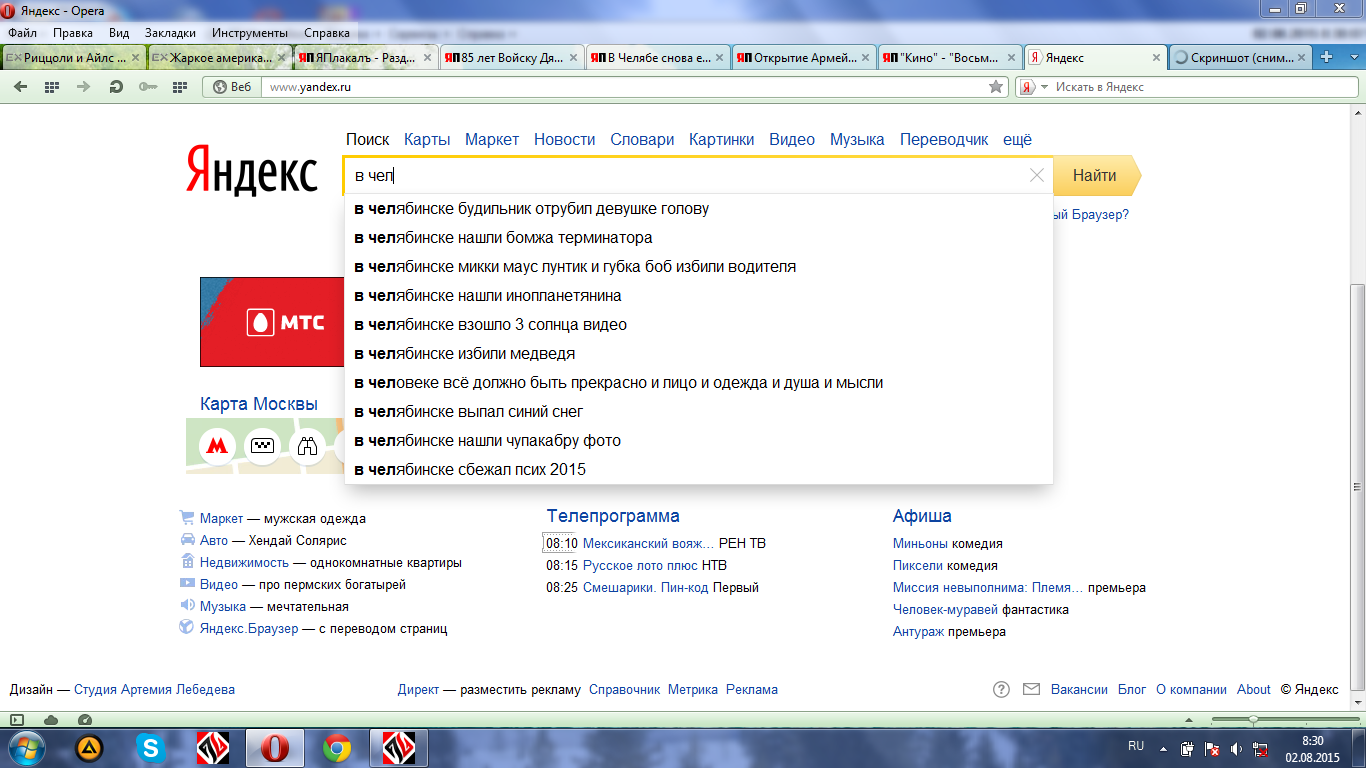Switch to the Риццоли и Айлс tab

[74, 58]
